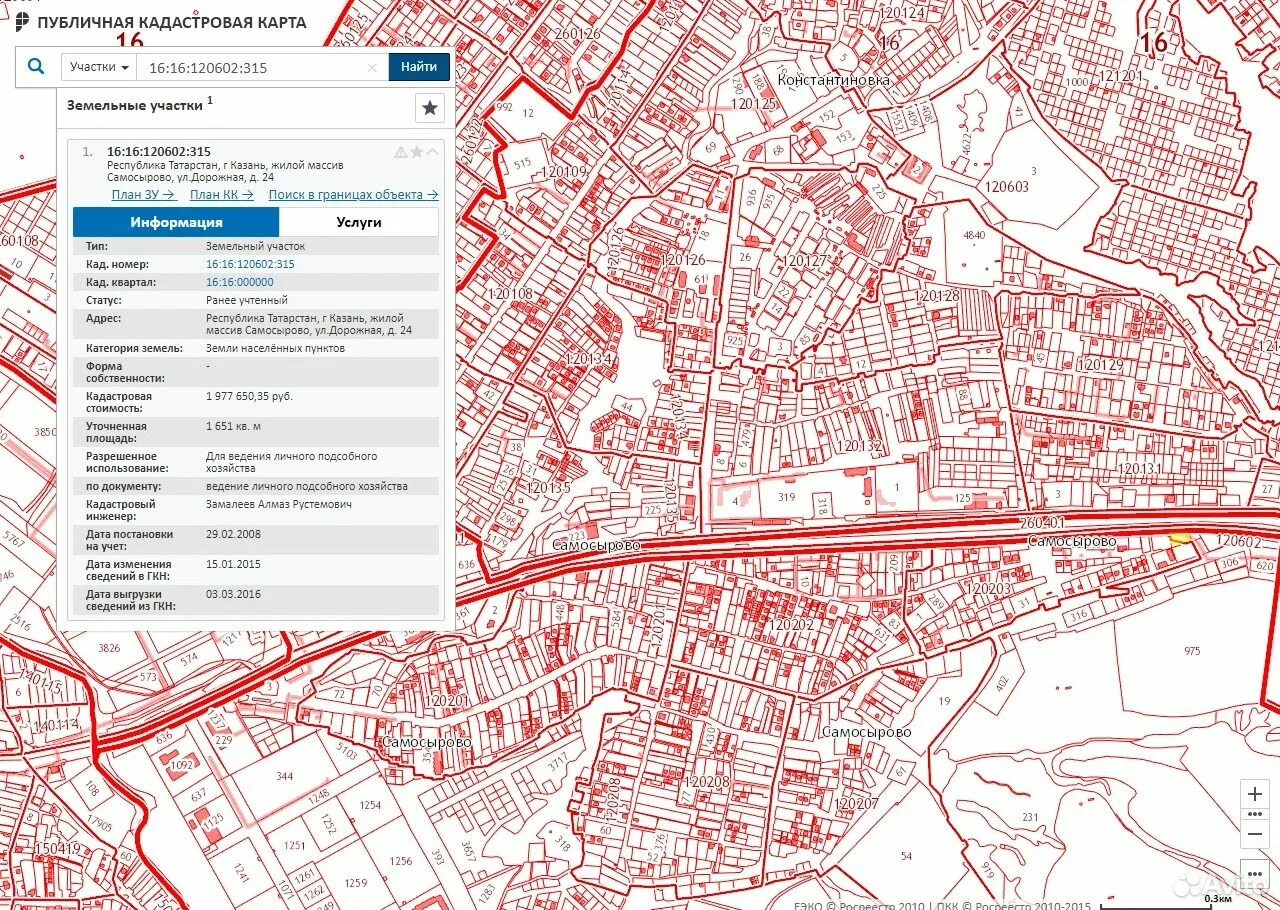Click the ПУБЛИЧНАЯ КАДАСТРОВАЯ КАРТА title
The width and height of the screenshot is (1280, 910).
coord(171,22)
